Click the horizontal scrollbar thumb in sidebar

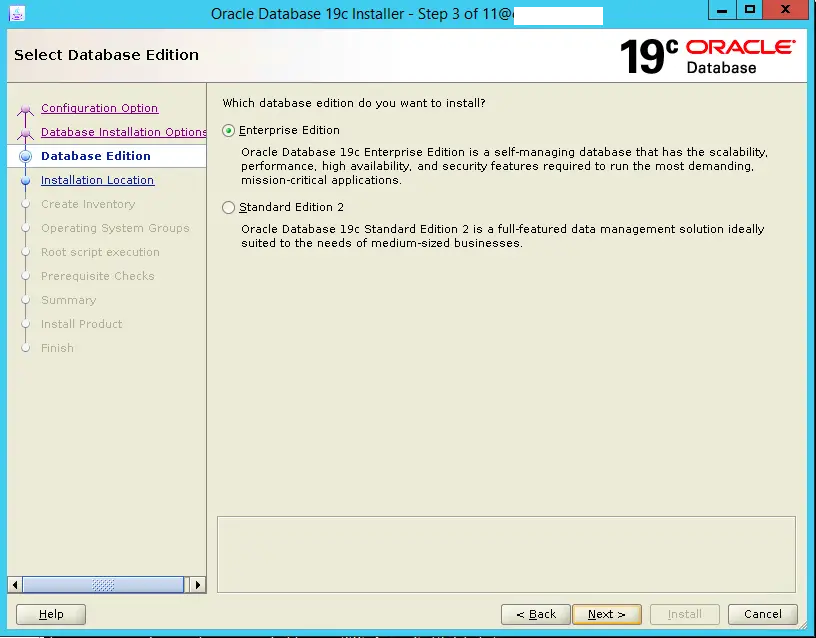click(x=103, y=585)
